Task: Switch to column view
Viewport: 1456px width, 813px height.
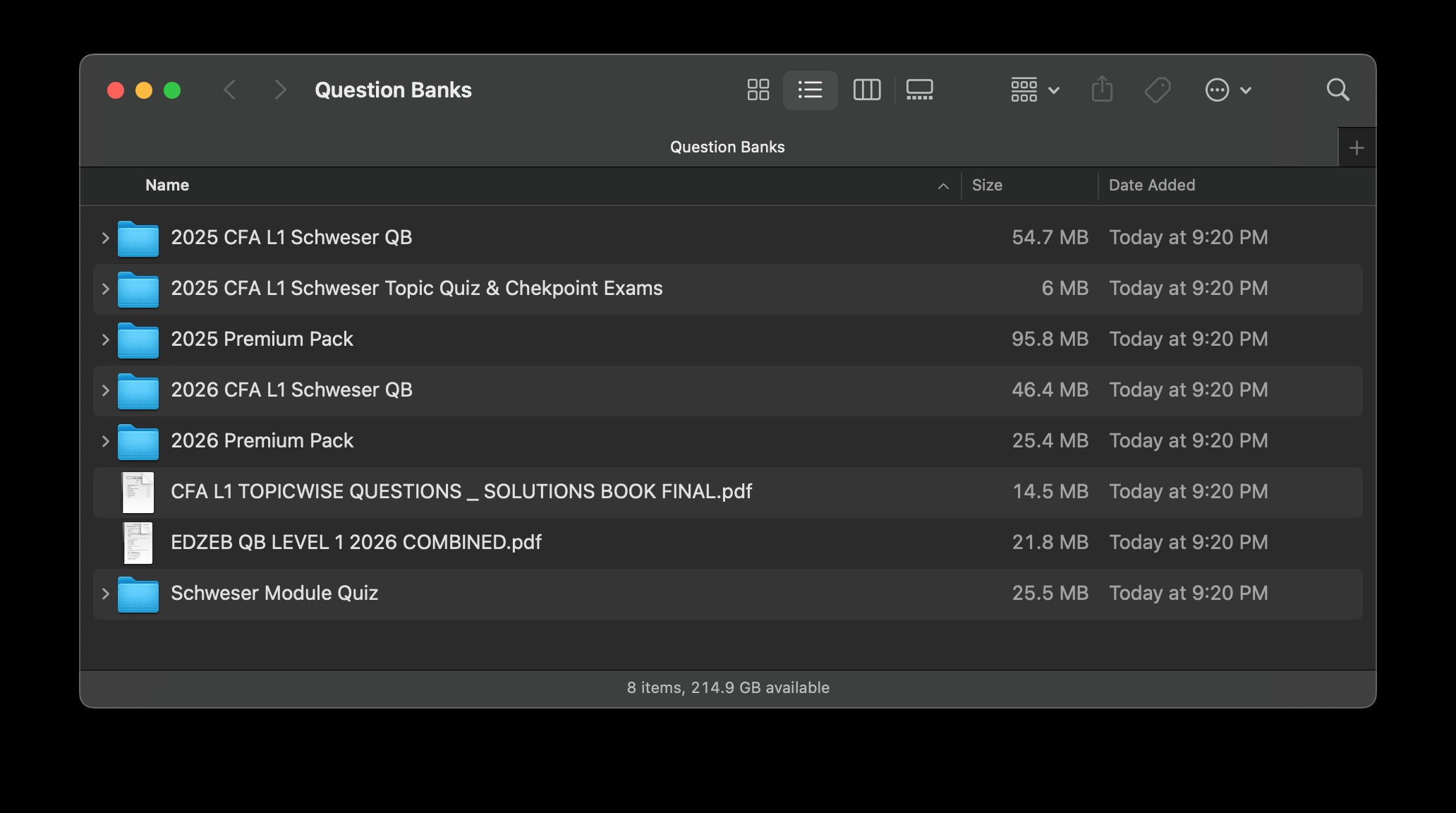Action: click(867, 90)
